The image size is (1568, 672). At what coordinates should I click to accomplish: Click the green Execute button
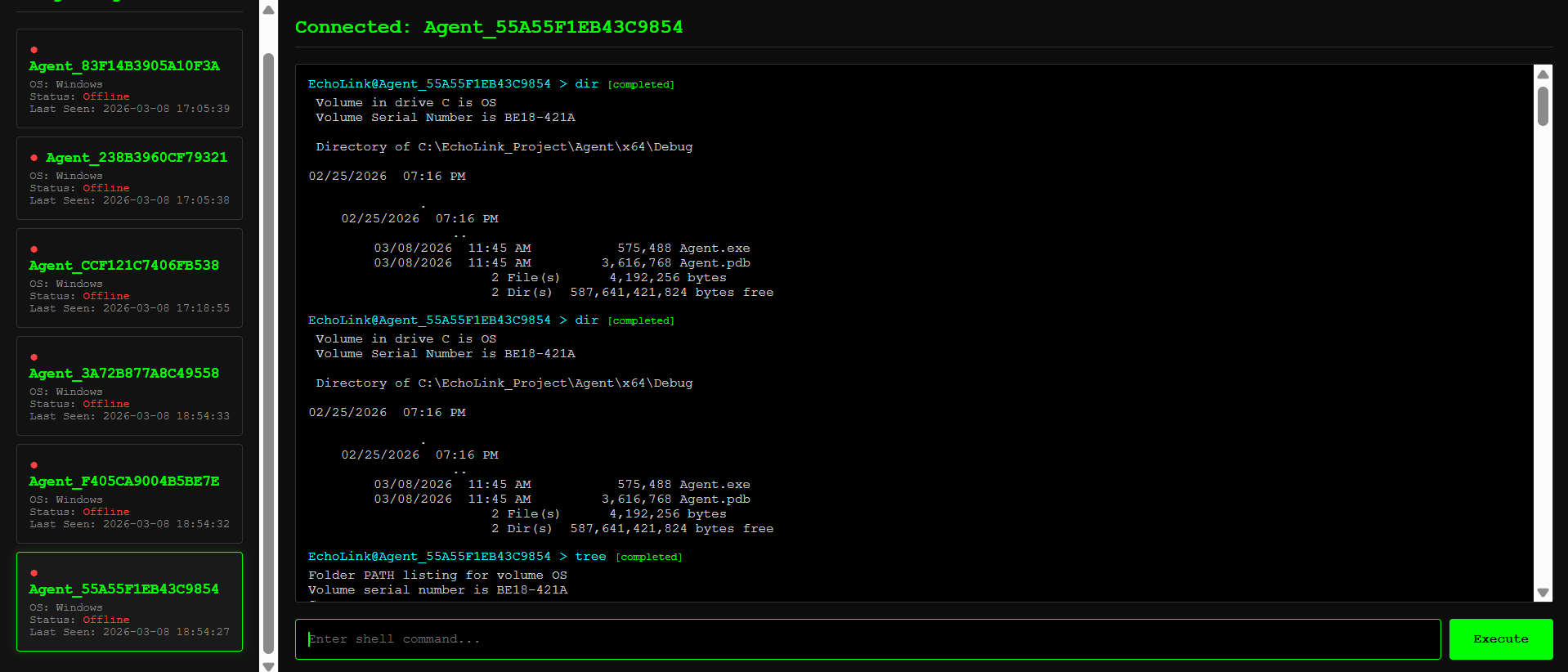pos(1501,639)
